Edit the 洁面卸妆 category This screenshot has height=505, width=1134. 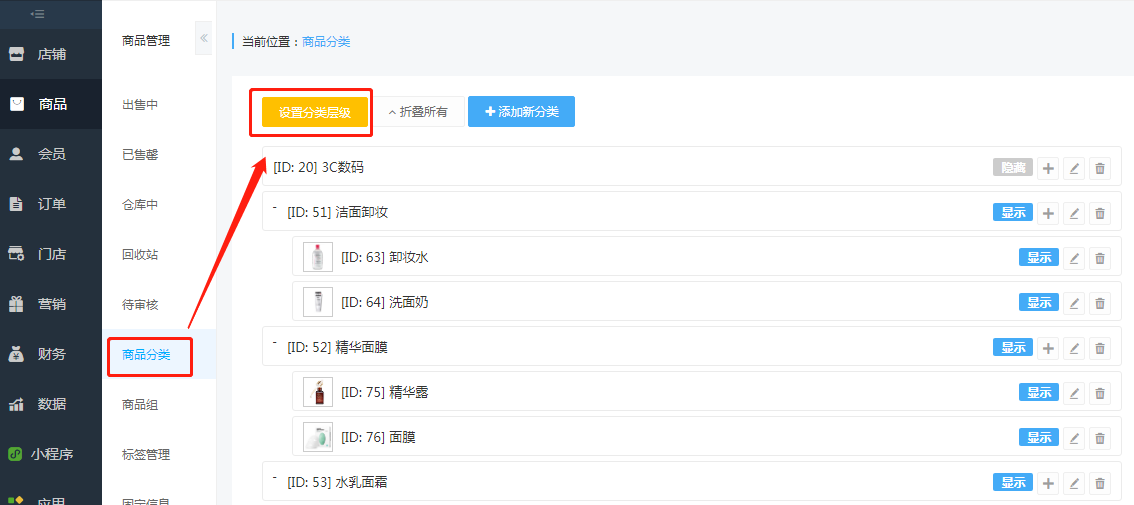point(1074,213)
